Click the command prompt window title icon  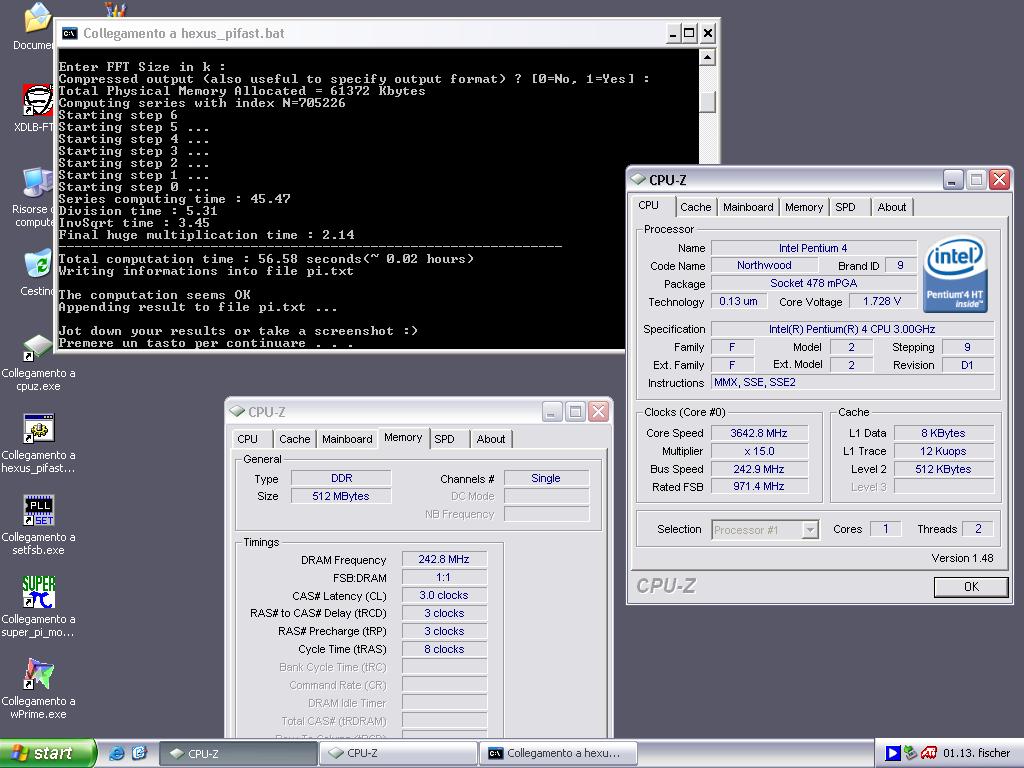[69, 33]
